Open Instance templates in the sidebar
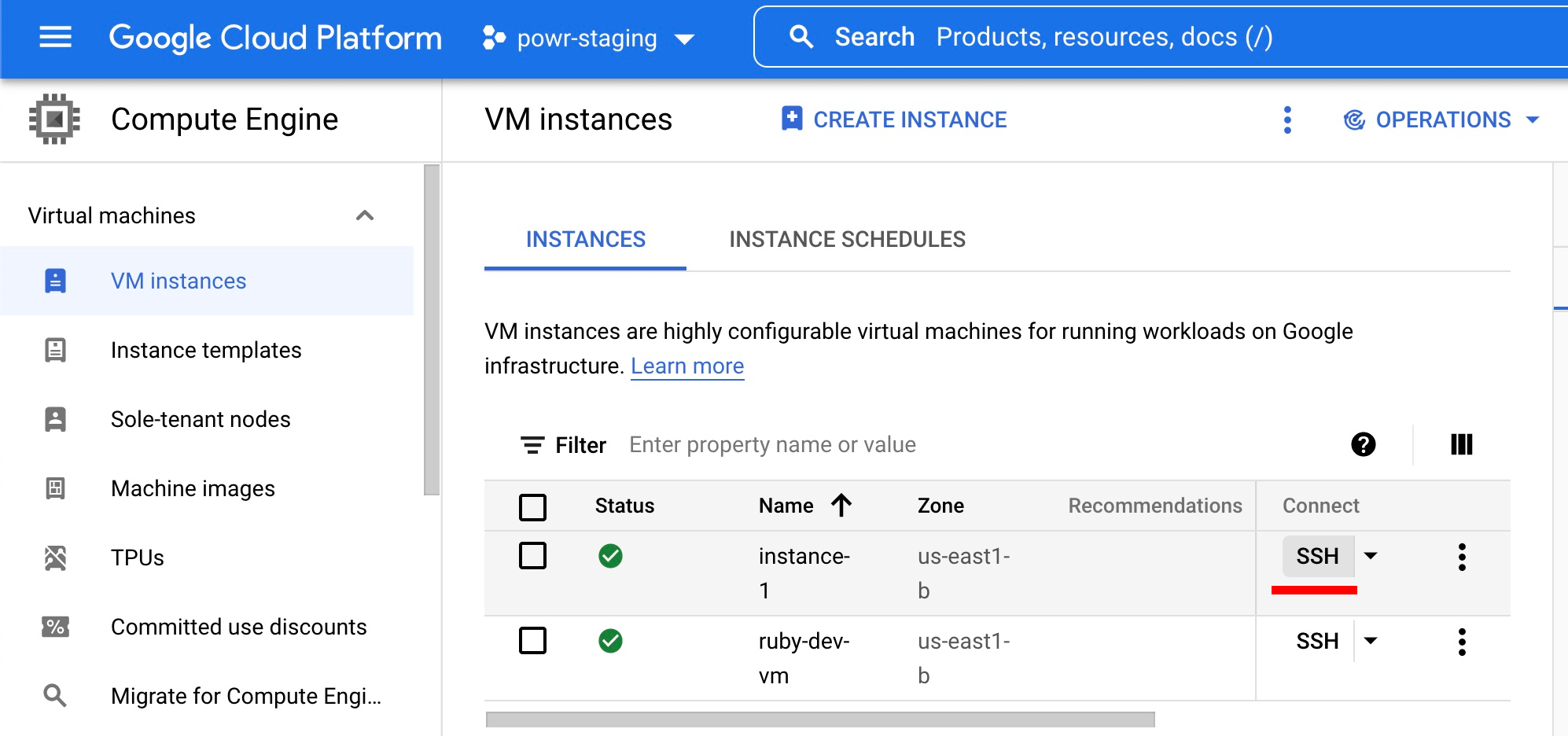Image resolution: width=1568 pixels, height=736 pixels. [206, 350]
